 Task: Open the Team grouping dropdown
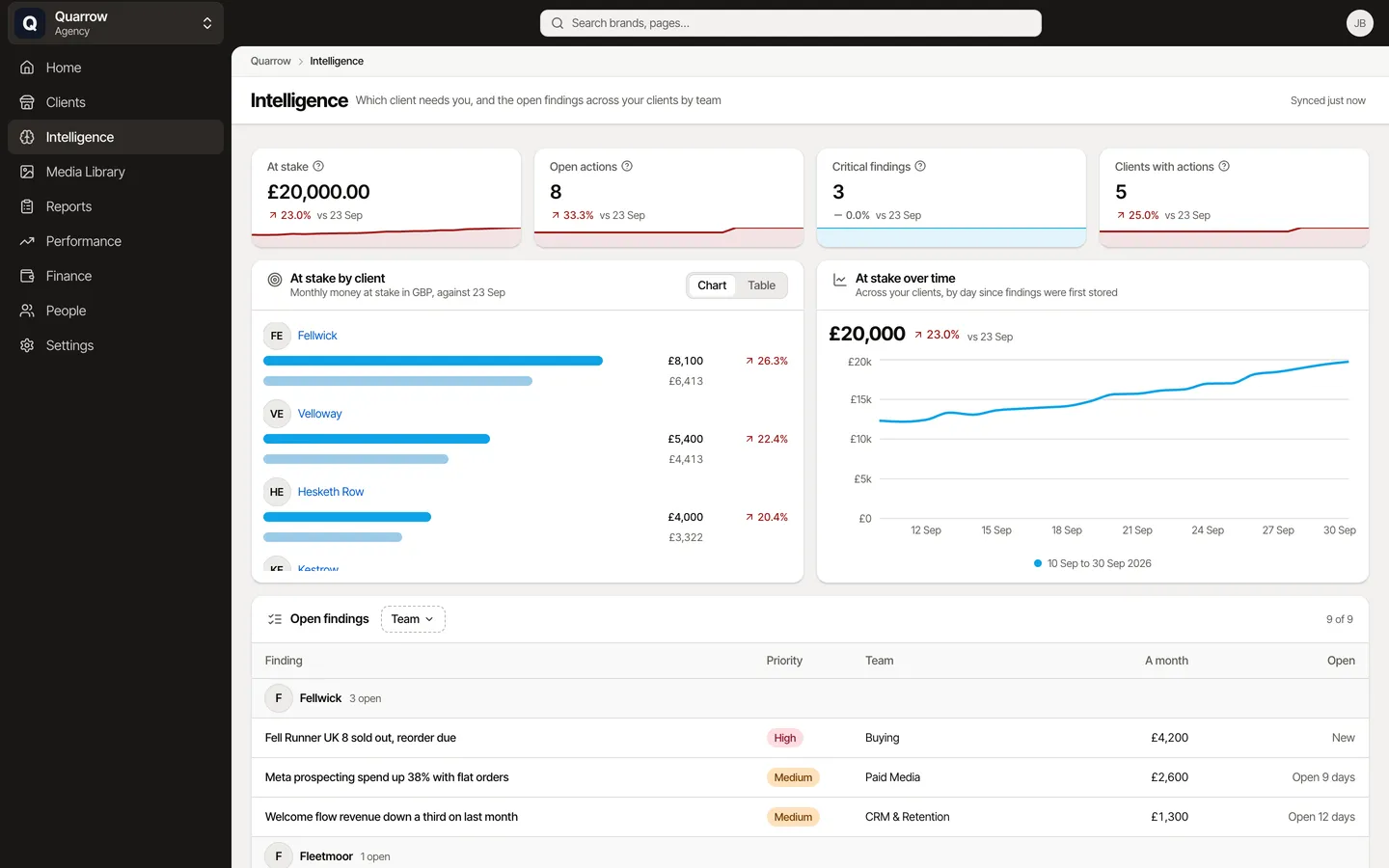413,619
